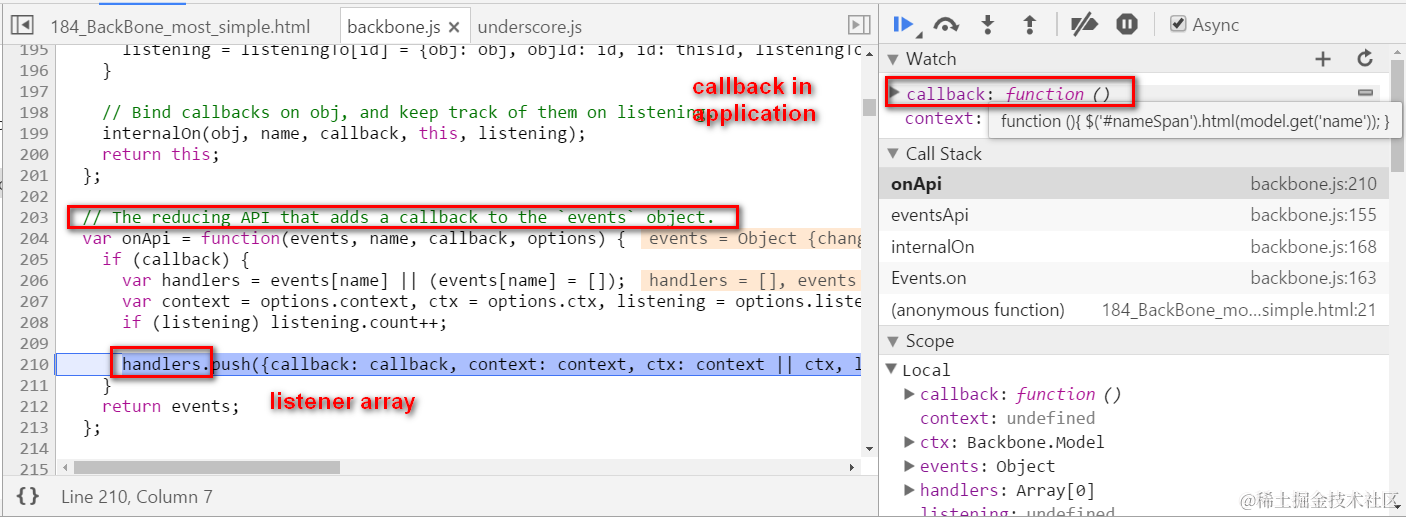
Task: Set breakpoint on line 204
Action: pyautogui.click(x=34, y=238)
